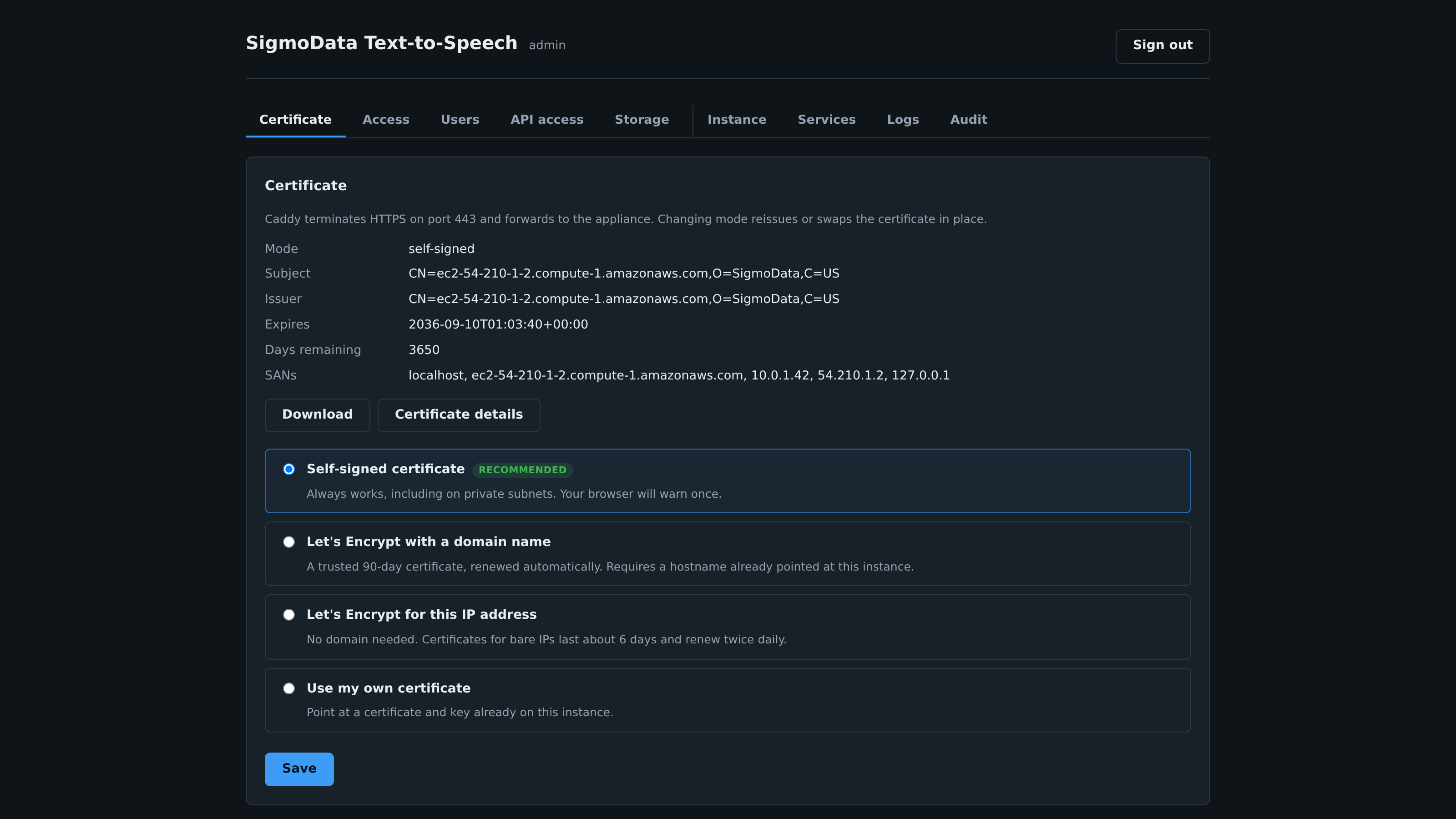This screenshot has width=1456, height=819.
Task: Open the Instance tab
Action: click(737, 120)
